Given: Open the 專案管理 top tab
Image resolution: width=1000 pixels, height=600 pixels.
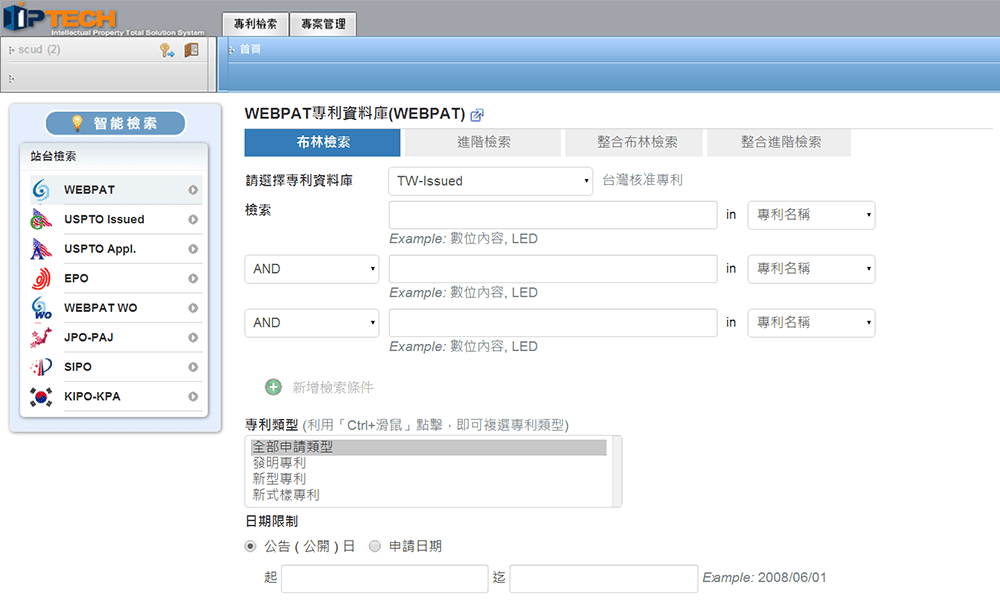Looking at the screenshot, I should click(x=323, y=24).
